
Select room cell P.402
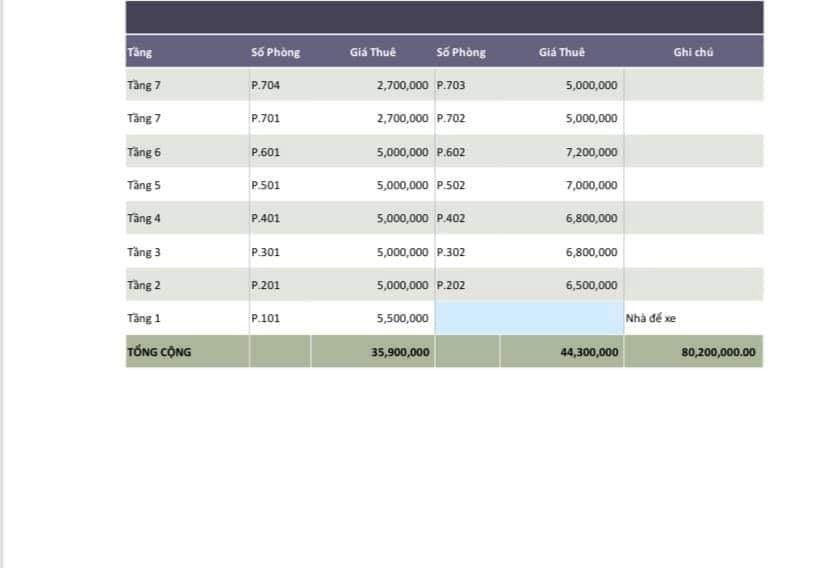(x=450, y=218)
